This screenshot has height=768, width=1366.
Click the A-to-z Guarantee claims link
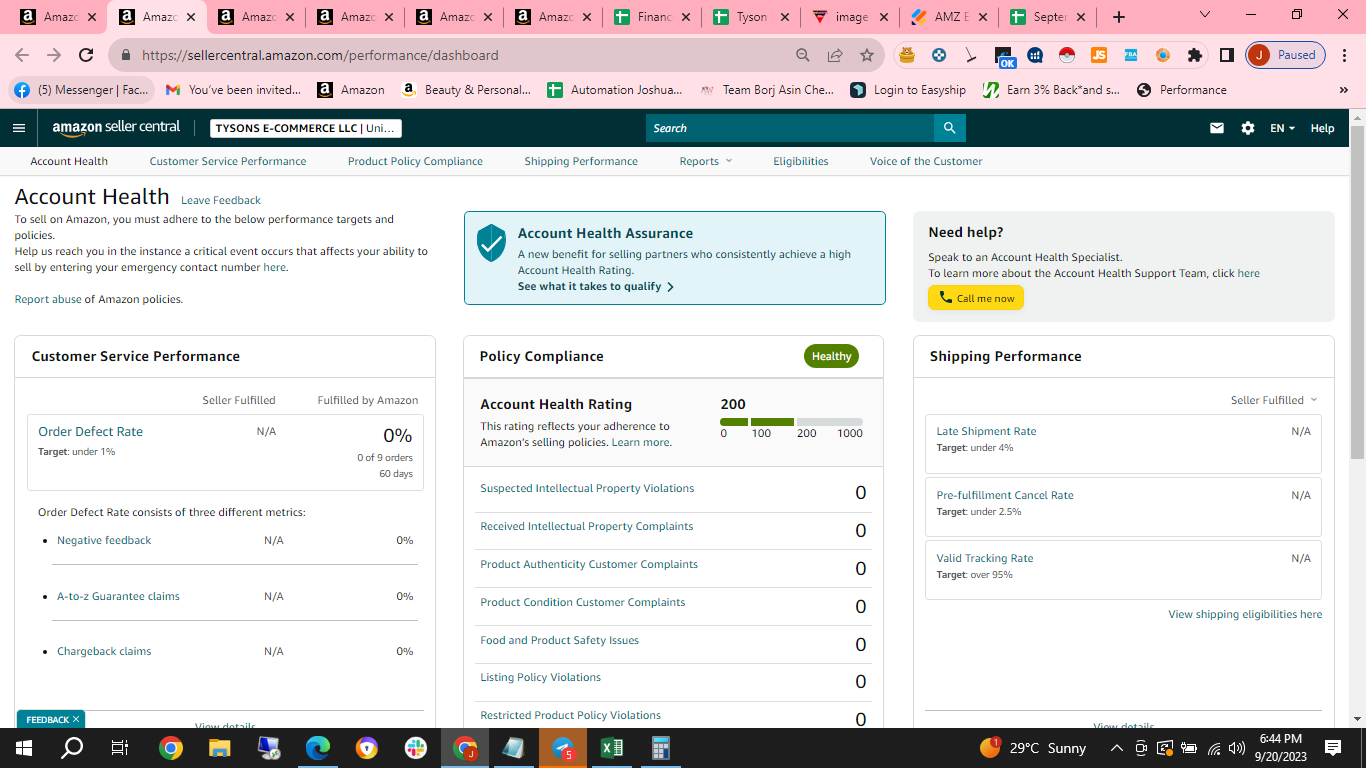pos(118,596)
